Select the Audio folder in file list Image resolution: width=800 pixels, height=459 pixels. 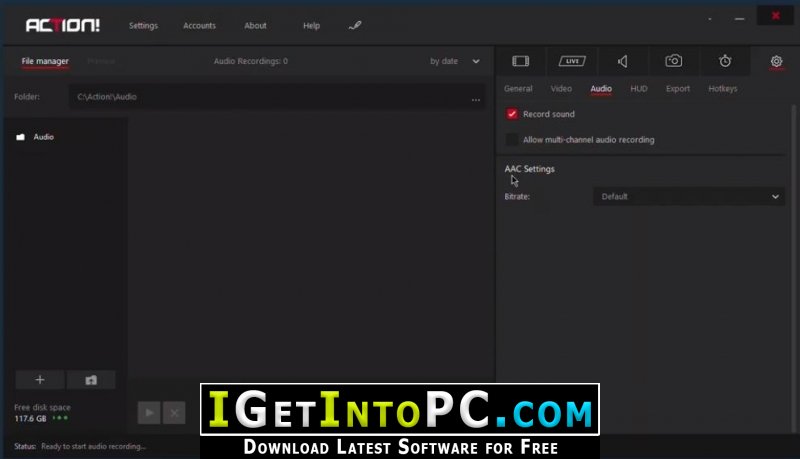35,137
